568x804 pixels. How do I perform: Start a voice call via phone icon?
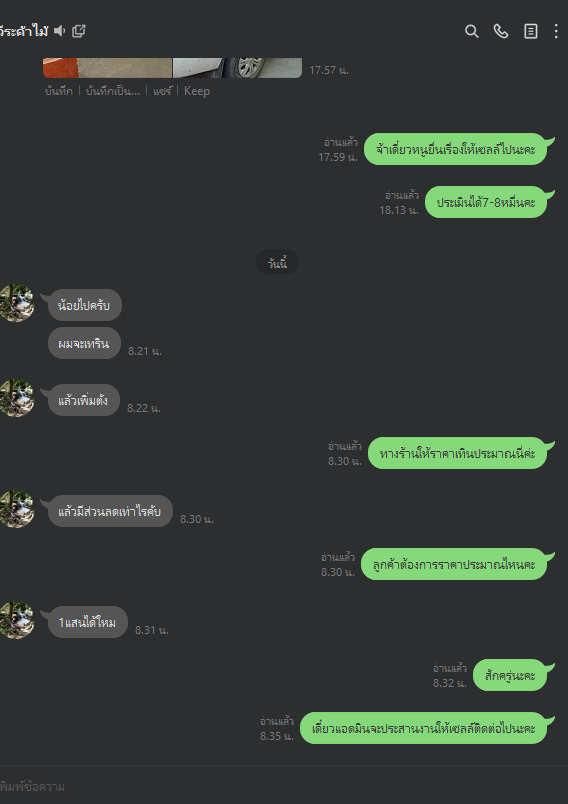pyautogui.click(x=501, y=31)
